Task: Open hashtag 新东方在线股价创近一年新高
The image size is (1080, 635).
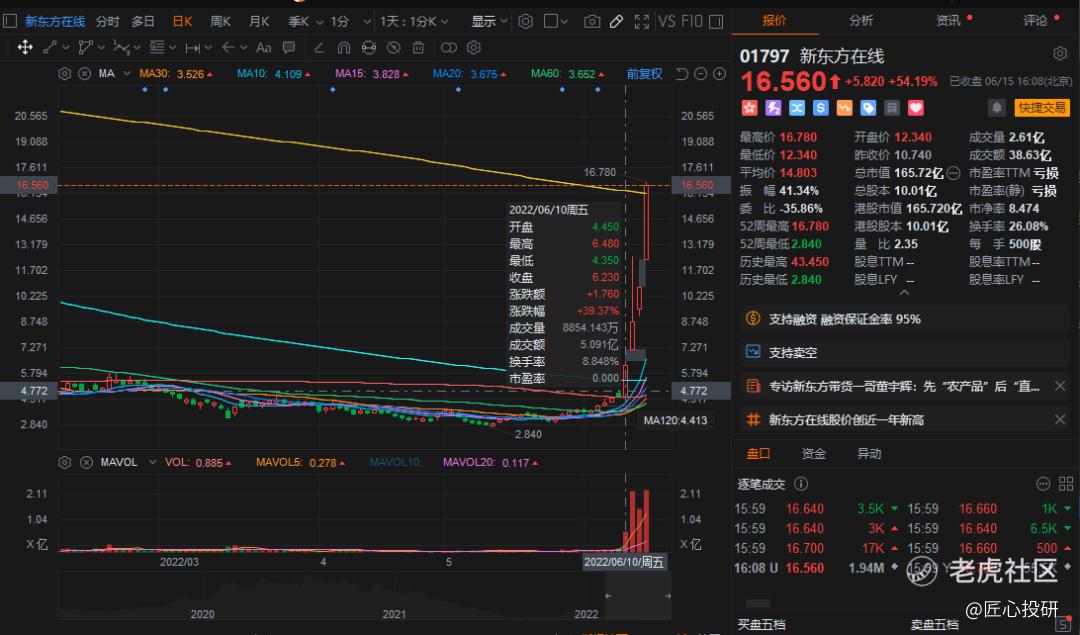Action: [x=846, y=420]
